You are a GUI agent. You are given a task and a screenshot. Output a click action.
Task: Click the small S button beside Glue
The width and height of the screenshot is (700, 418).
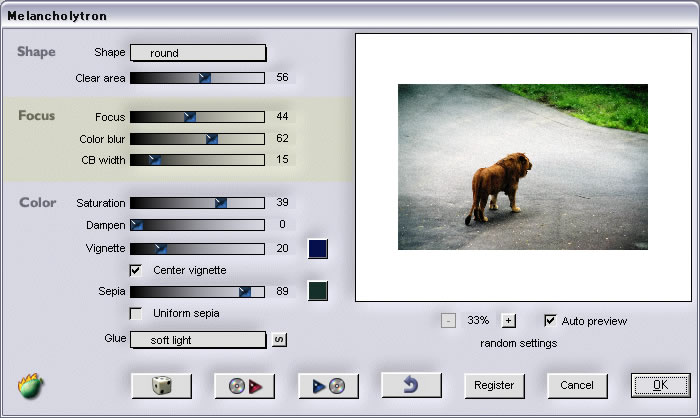279,340
